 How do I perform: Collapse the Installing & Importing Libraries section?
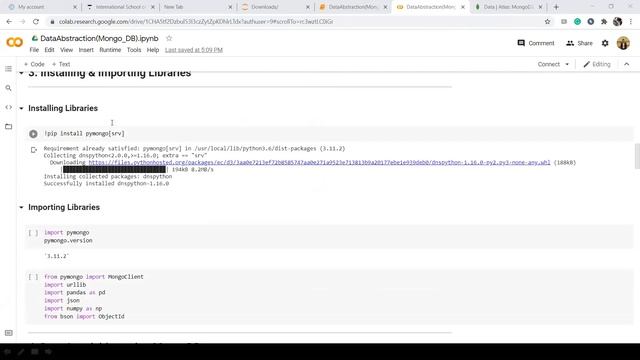click(x=21, y=73)
